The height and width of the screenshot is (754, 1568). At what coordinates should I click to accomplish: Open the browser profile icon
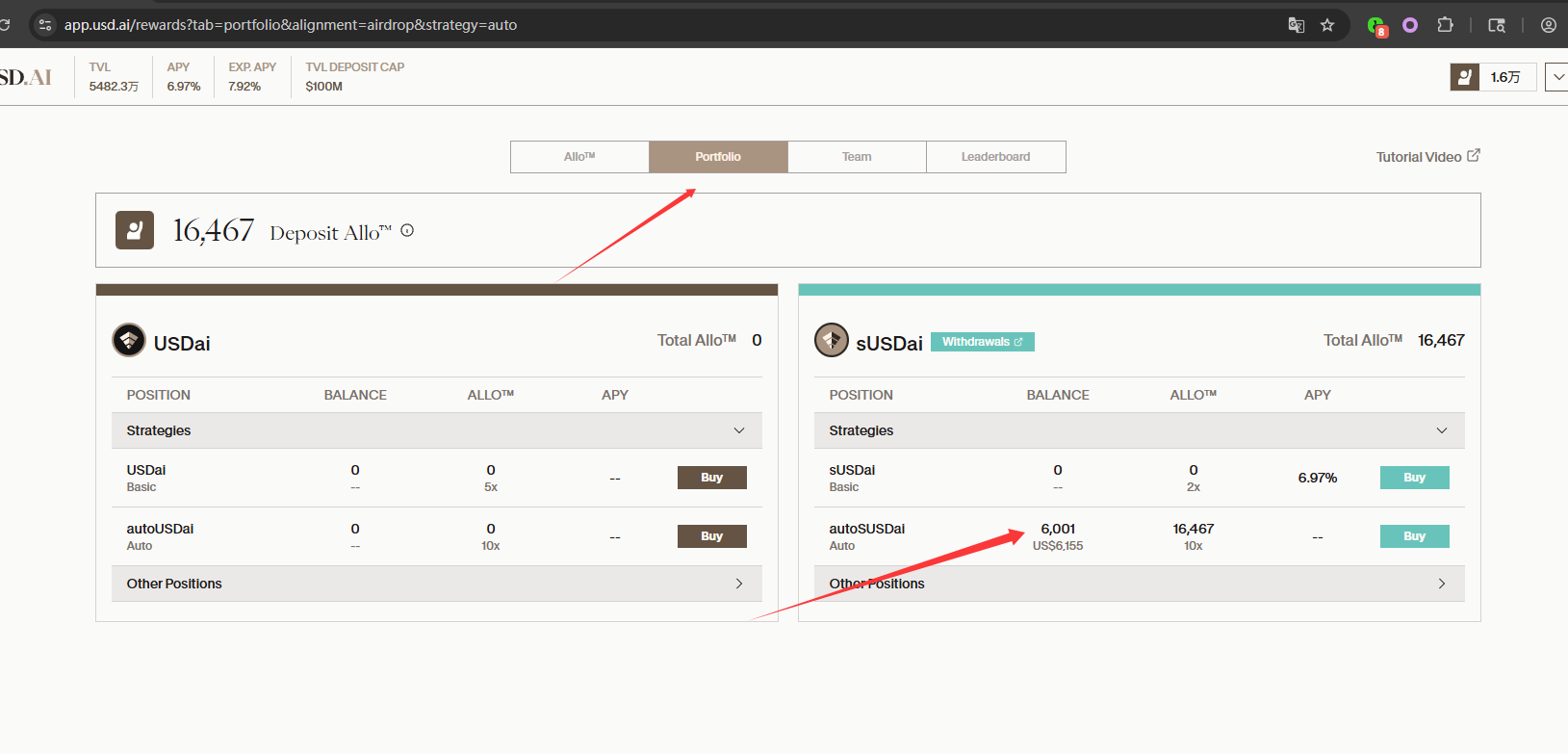[x=1548, y=25]
